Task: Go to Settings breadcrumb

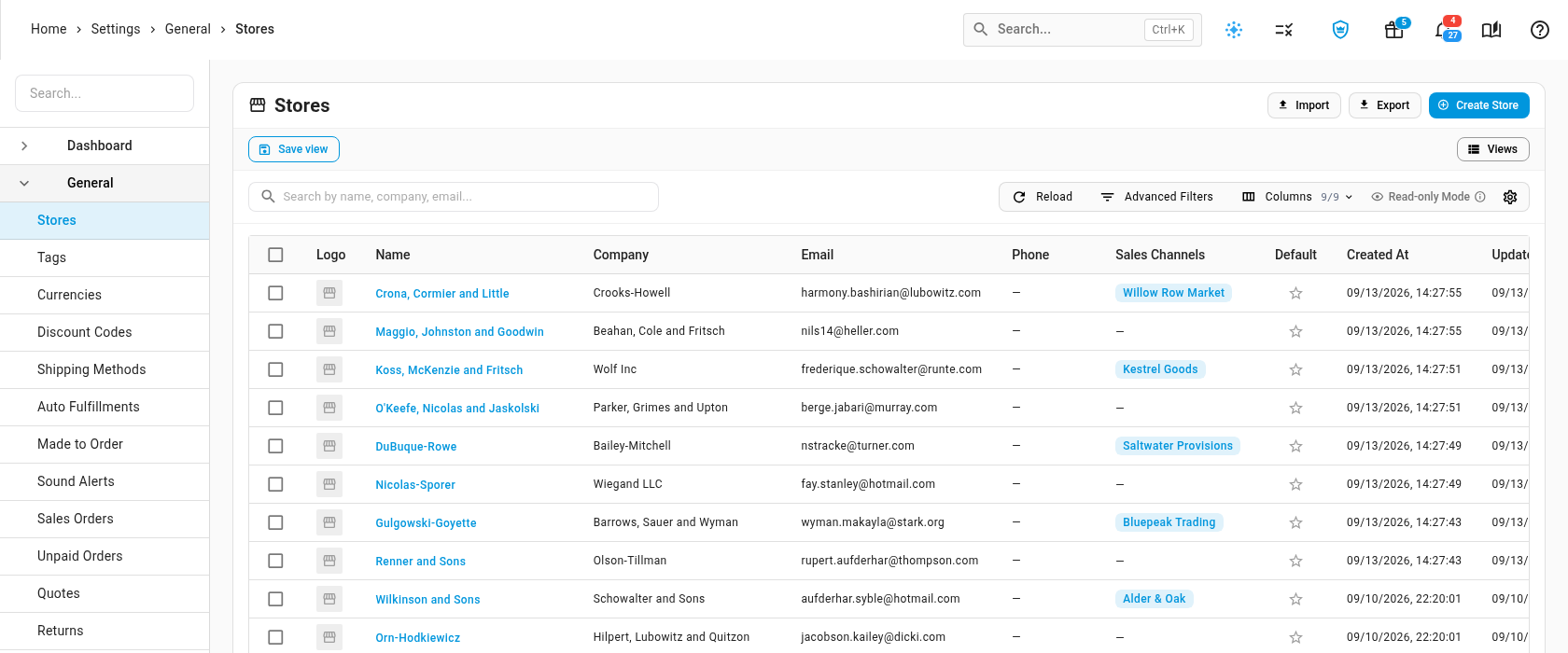Action: click(116, 29)
